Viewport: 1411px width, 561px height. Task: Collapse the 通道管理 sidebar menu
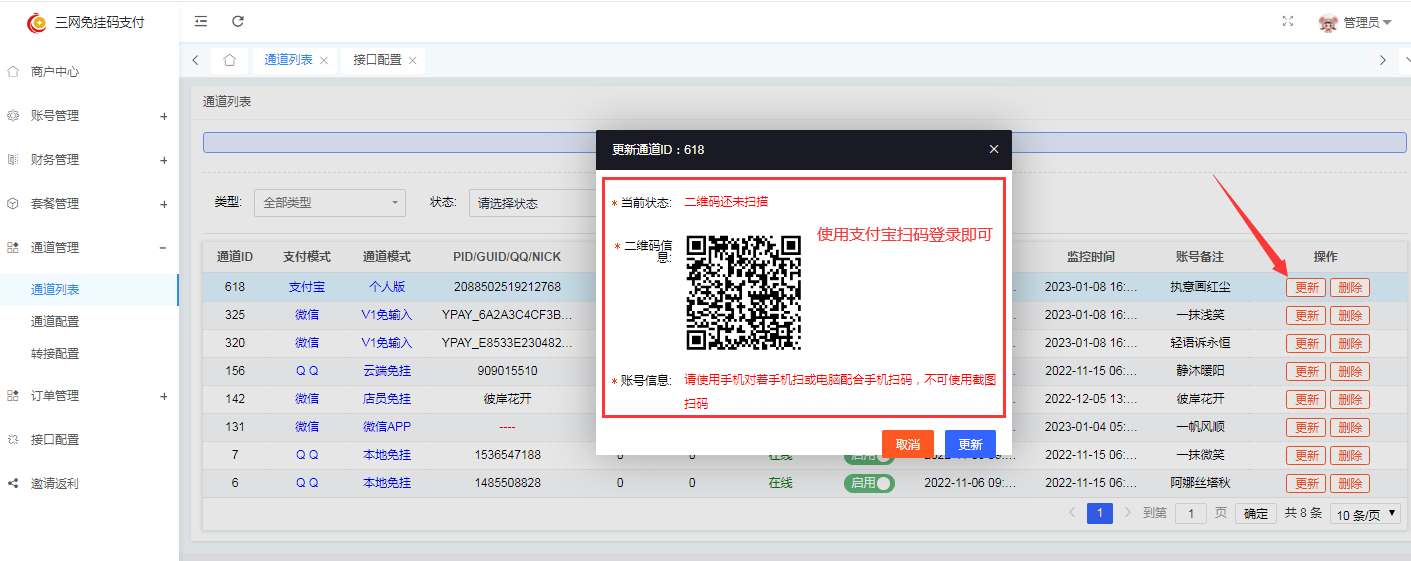click(x=90, y=248)
